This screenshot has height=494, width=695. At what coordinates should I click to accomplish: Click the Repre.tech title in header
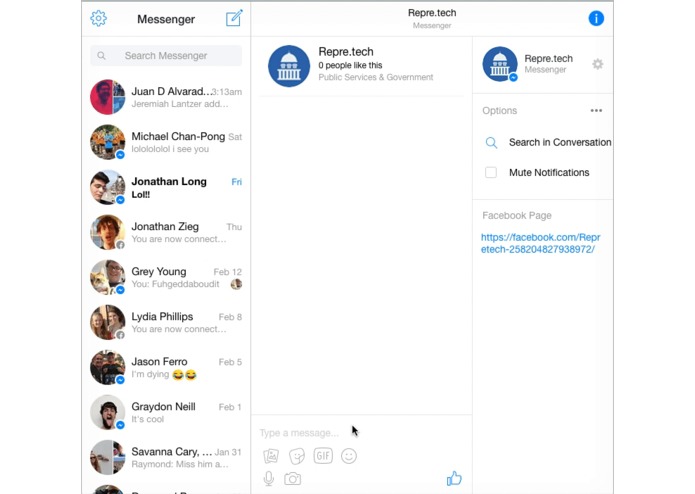point(432,13)
